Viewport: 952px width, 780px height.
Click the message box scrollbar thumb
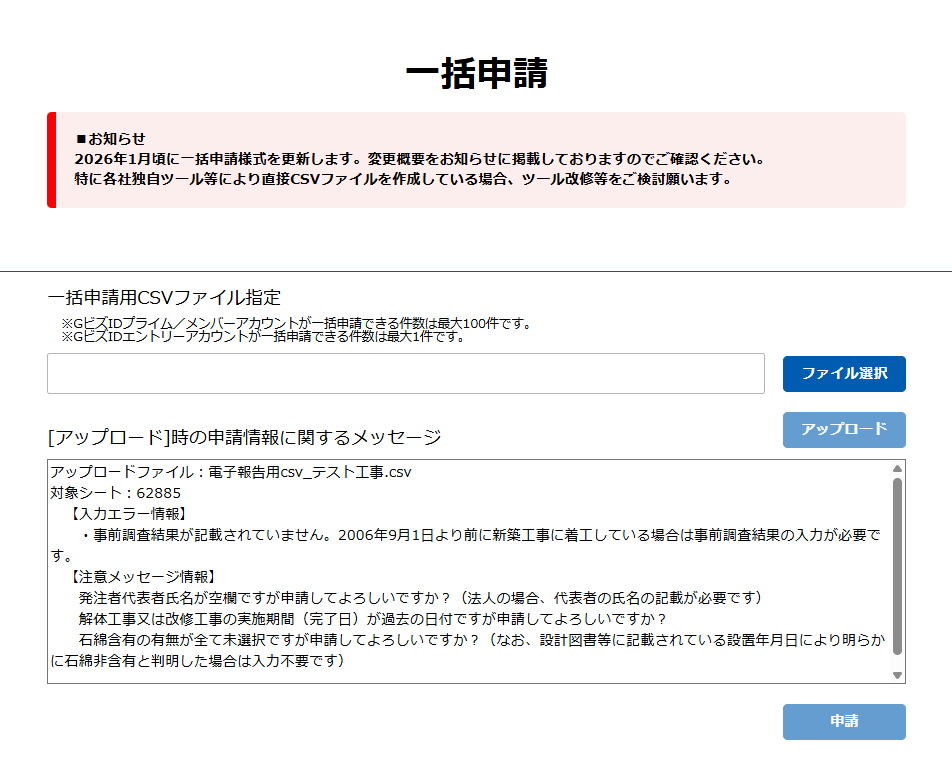click(x=897, y=565)
